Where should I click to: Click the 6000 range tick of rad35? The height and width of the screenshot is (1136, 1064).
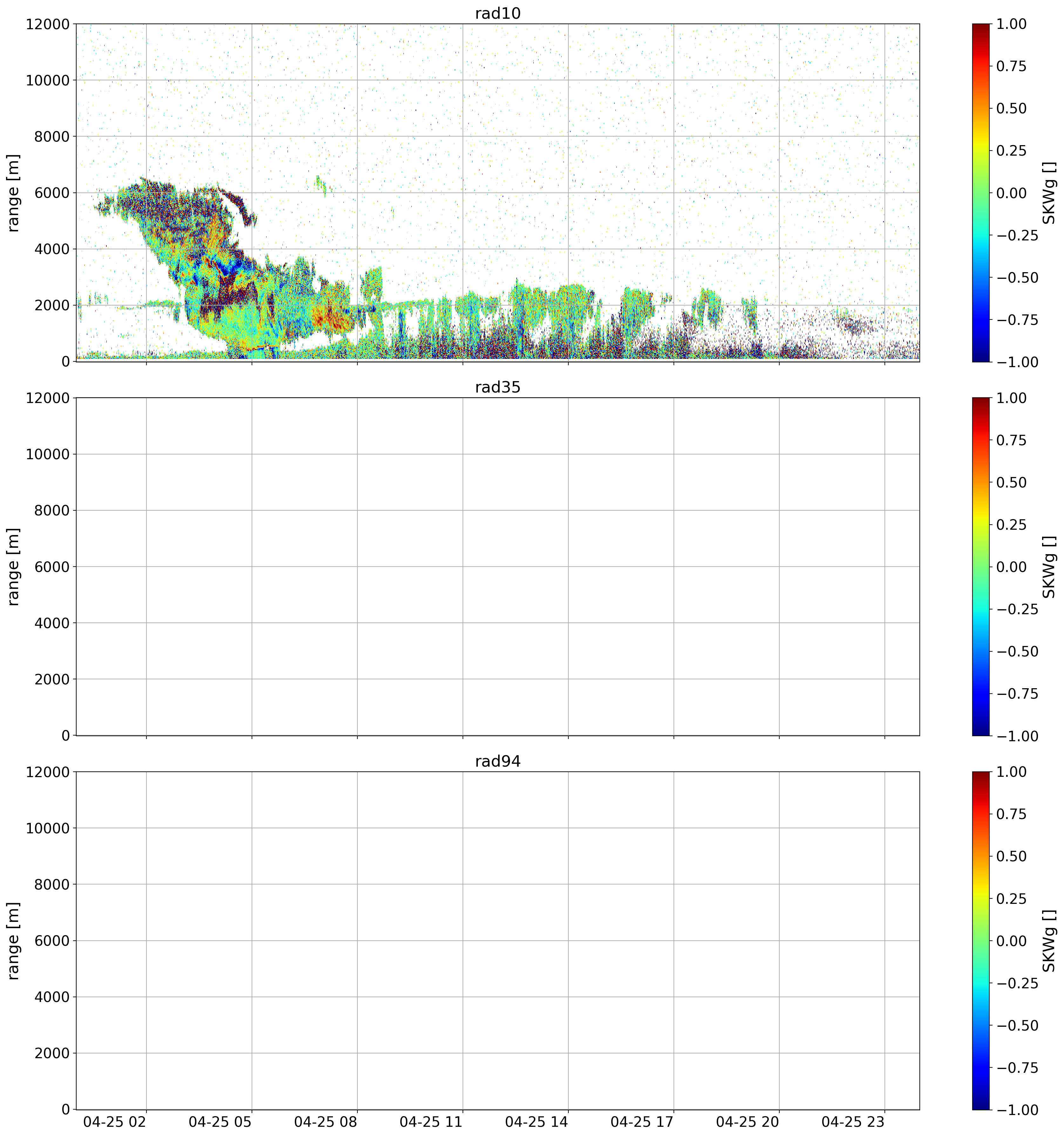point(52,567)
